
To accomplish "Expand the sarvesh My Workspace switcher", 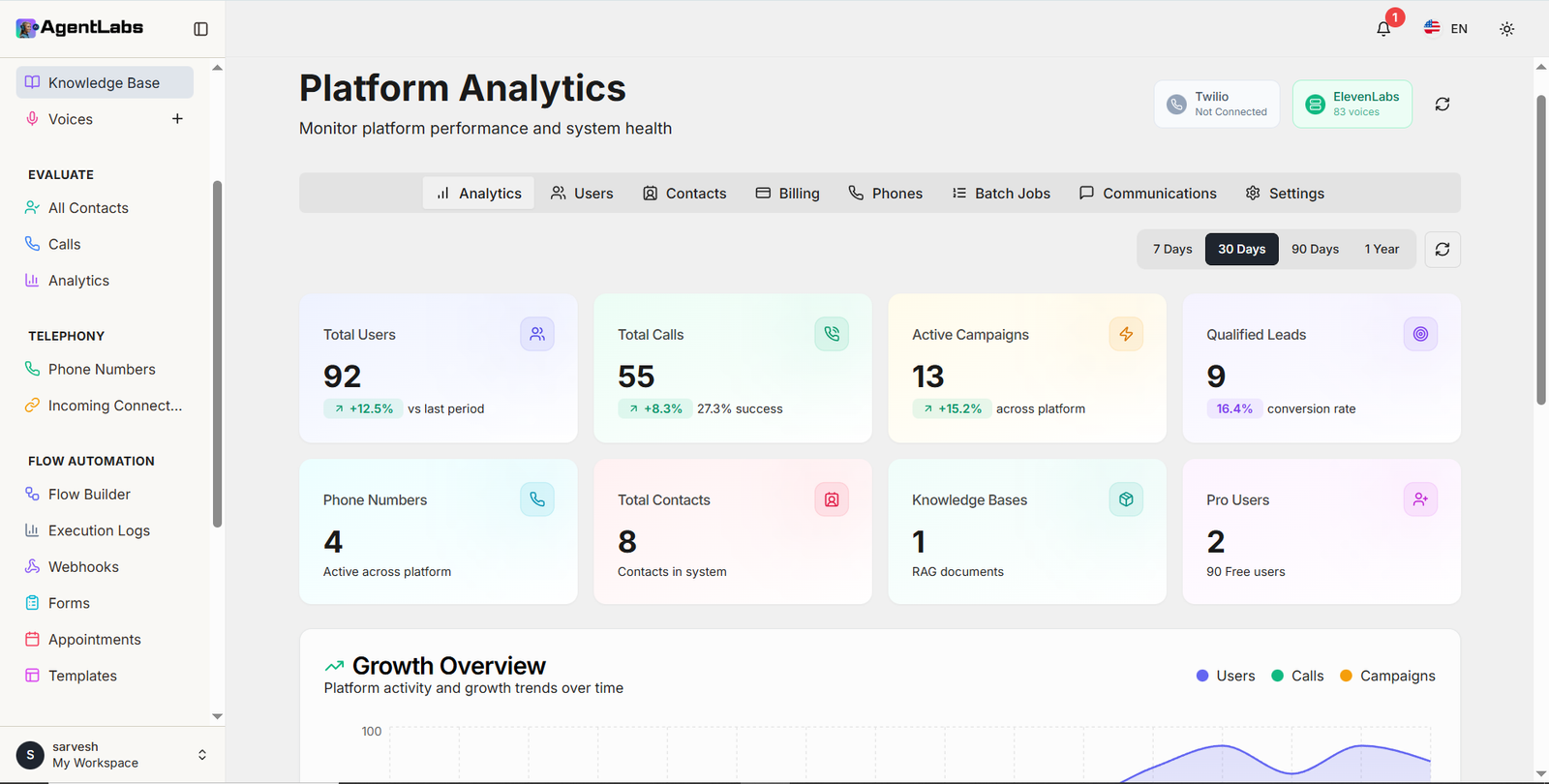I will [112, 755].
